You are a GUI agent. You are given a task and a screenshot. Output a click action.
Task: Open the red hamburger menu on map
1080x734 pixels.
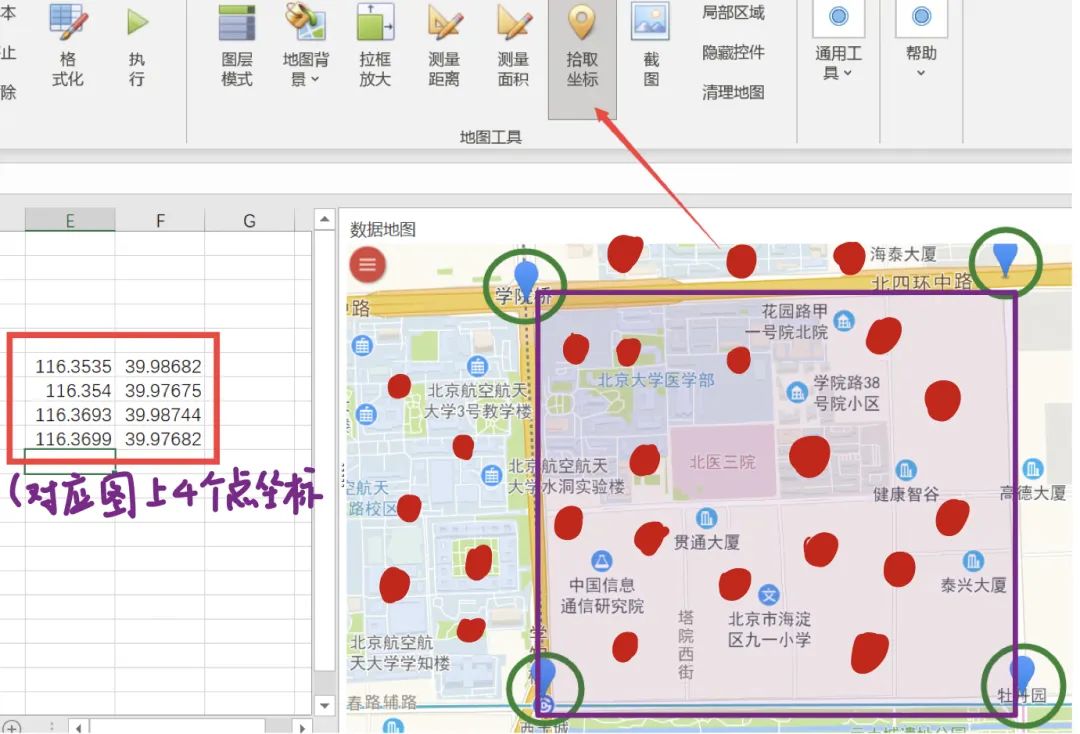(x=367, y=264)
